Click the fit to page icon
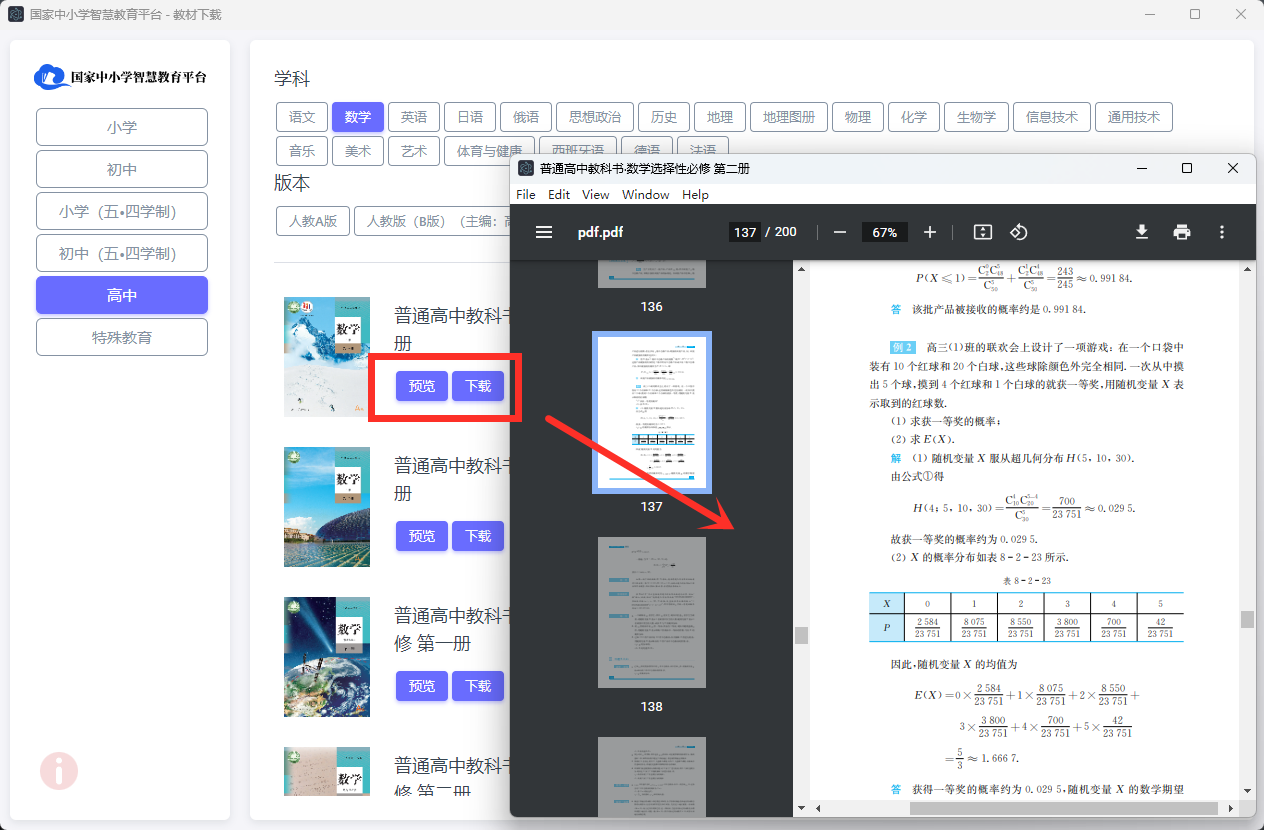The height and width of the screenshot is (830, 1264). (983, 232)
